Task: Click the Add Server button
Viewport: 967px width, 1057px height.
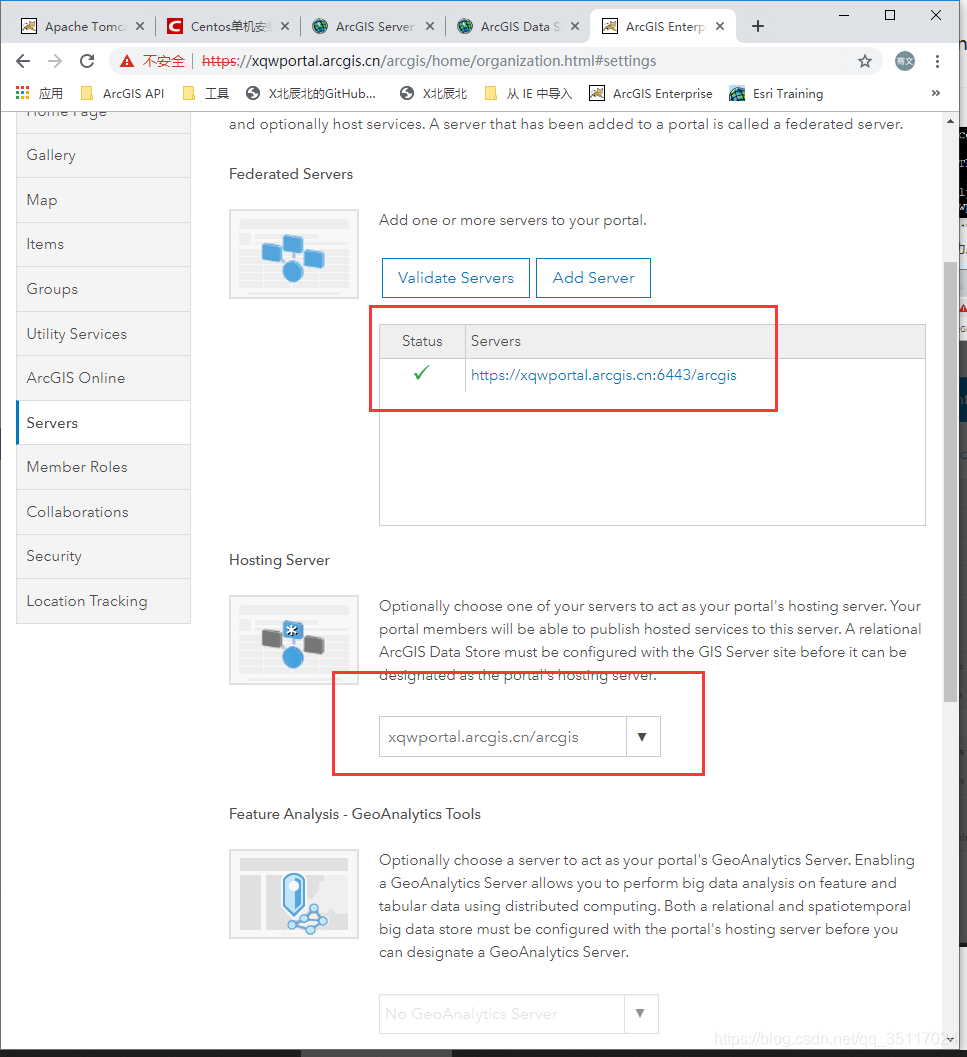Action: pyautogui.click(x=593, y=278)
